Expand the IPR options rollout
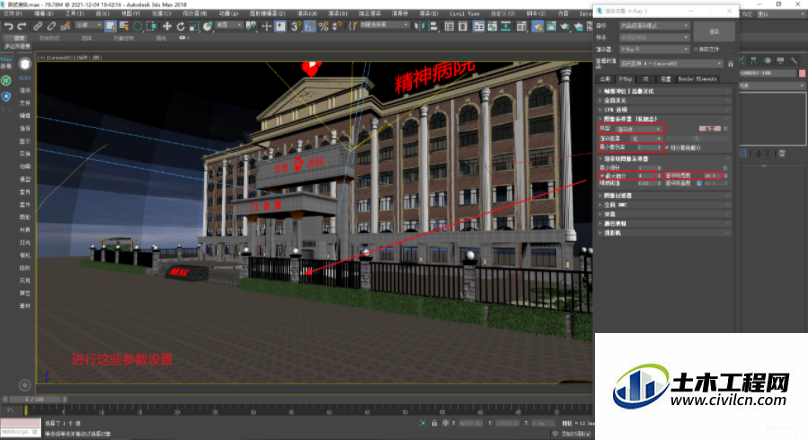The width and height of the screenshot is (809, 441). 665,110
